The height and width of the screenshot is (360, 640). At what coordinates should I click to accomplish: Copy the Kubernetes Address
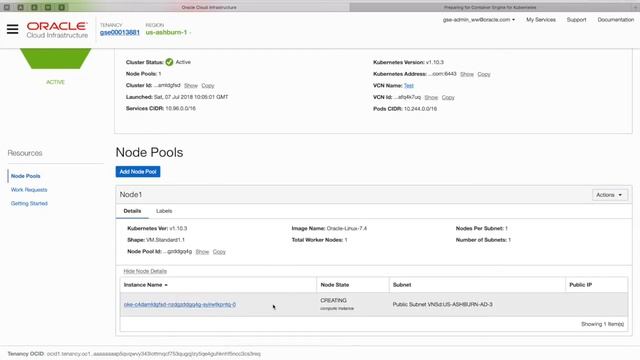click(484, 74)
